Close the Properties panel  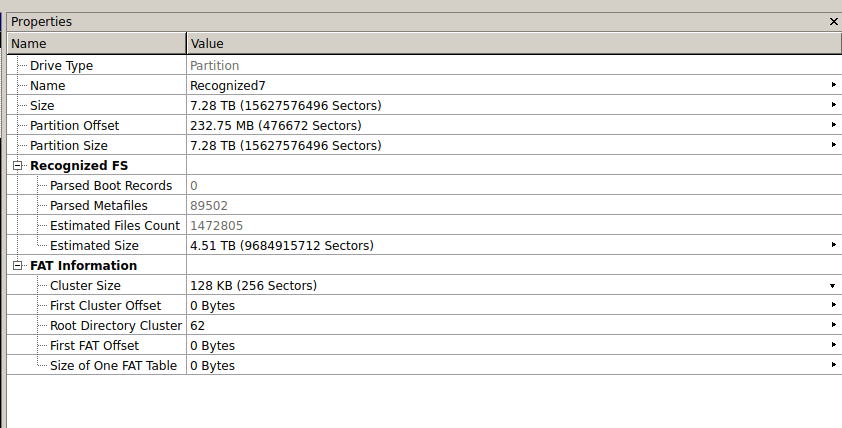pos(833,21)
